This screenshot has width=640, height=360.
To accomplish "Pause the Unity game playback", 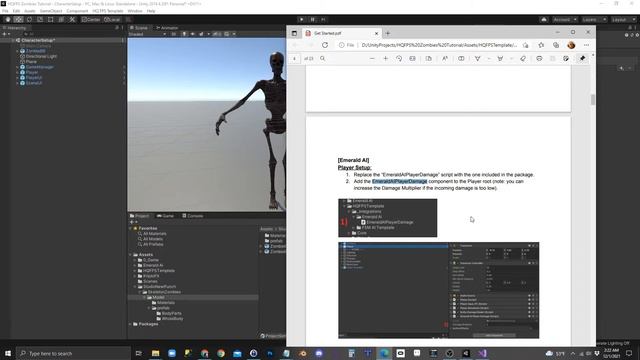I will [x=312, y=19].
